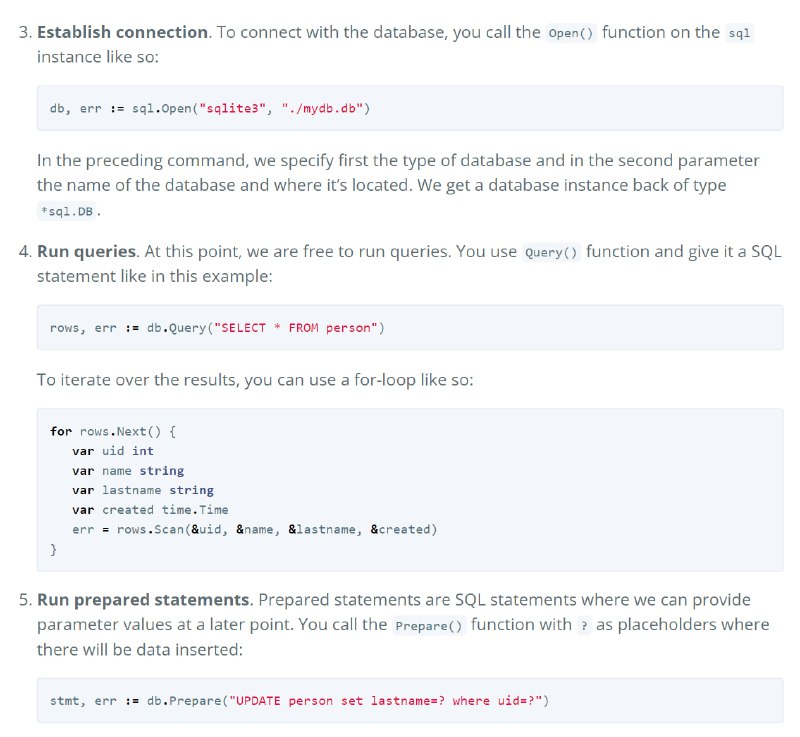Click the sql inline code tag
The image size is (800, 737).
coord(739,33)
